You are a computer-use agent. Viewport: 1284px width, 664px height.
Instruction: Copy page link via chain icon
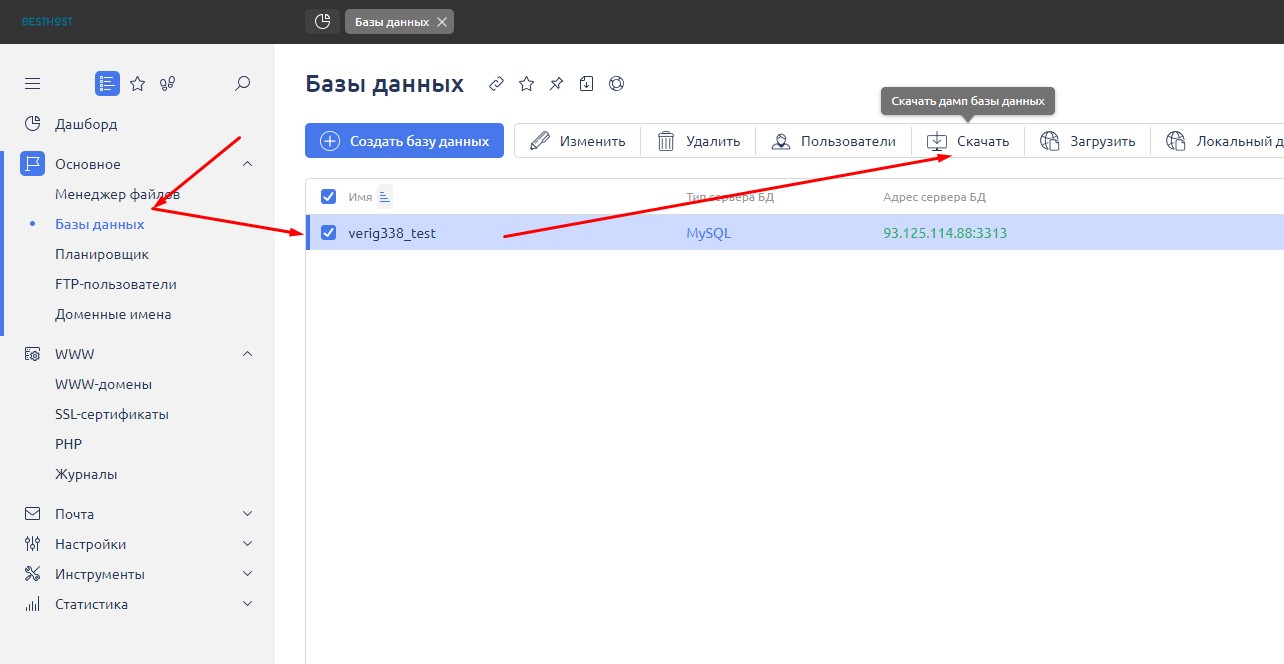pos(496,84)
